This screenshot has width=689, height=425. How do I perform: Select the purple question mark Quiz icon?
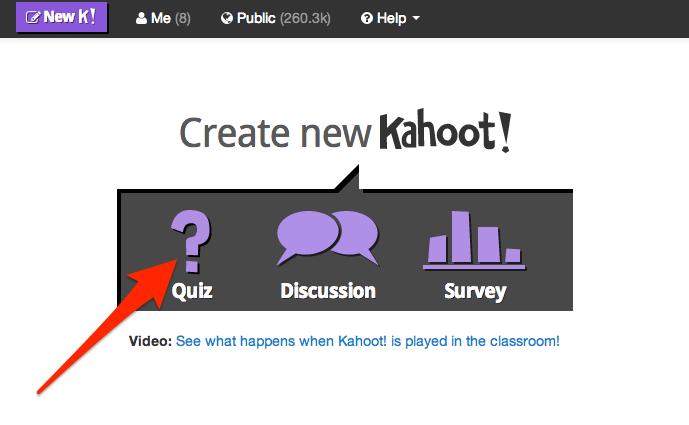[x=191, y=241]
